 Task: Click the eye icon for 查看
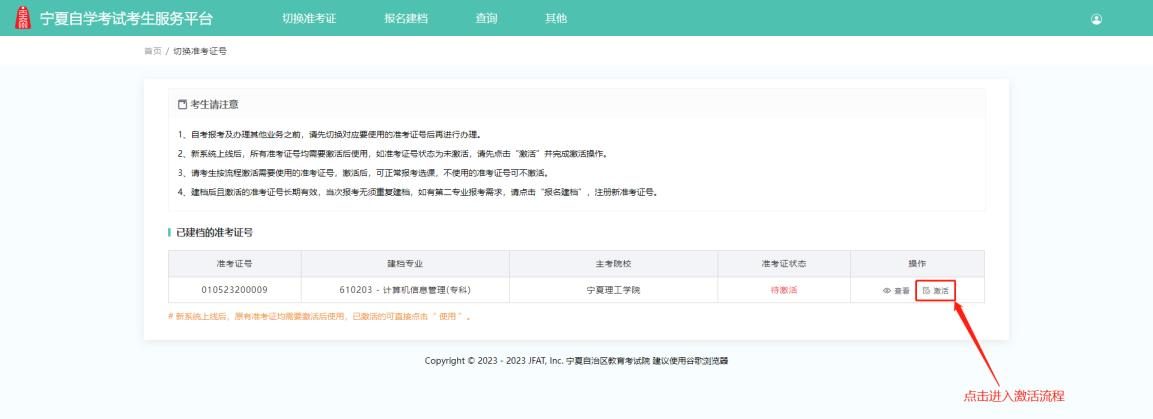tap(886, 290)
